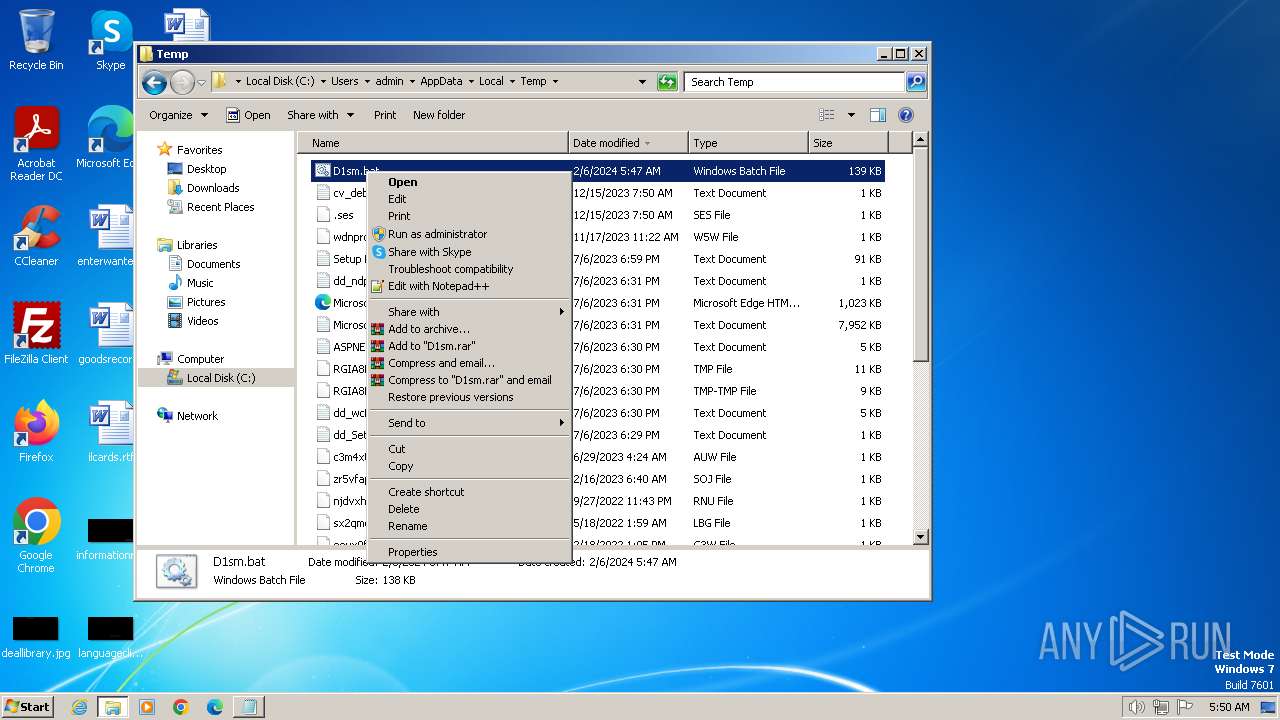The width and height of the screenshot is (1280, 720).
Task: Open llcards.rtf desktop file
Action: [110, 432]
